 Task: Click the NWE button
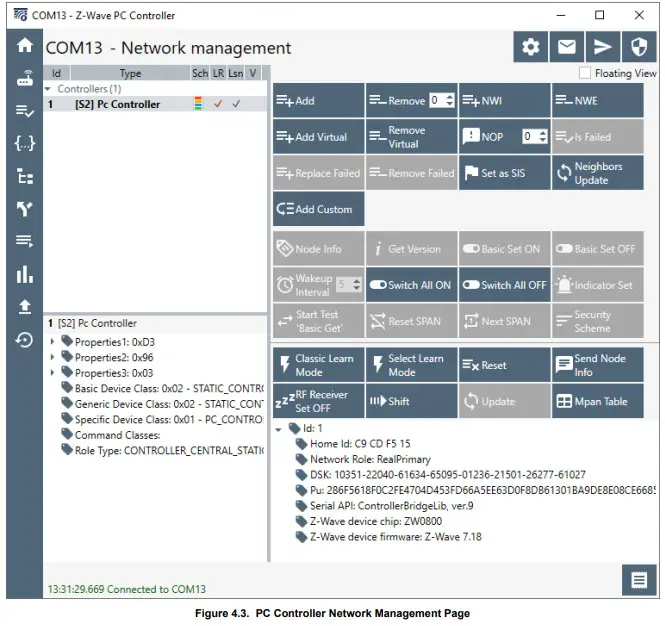point(598,101)
